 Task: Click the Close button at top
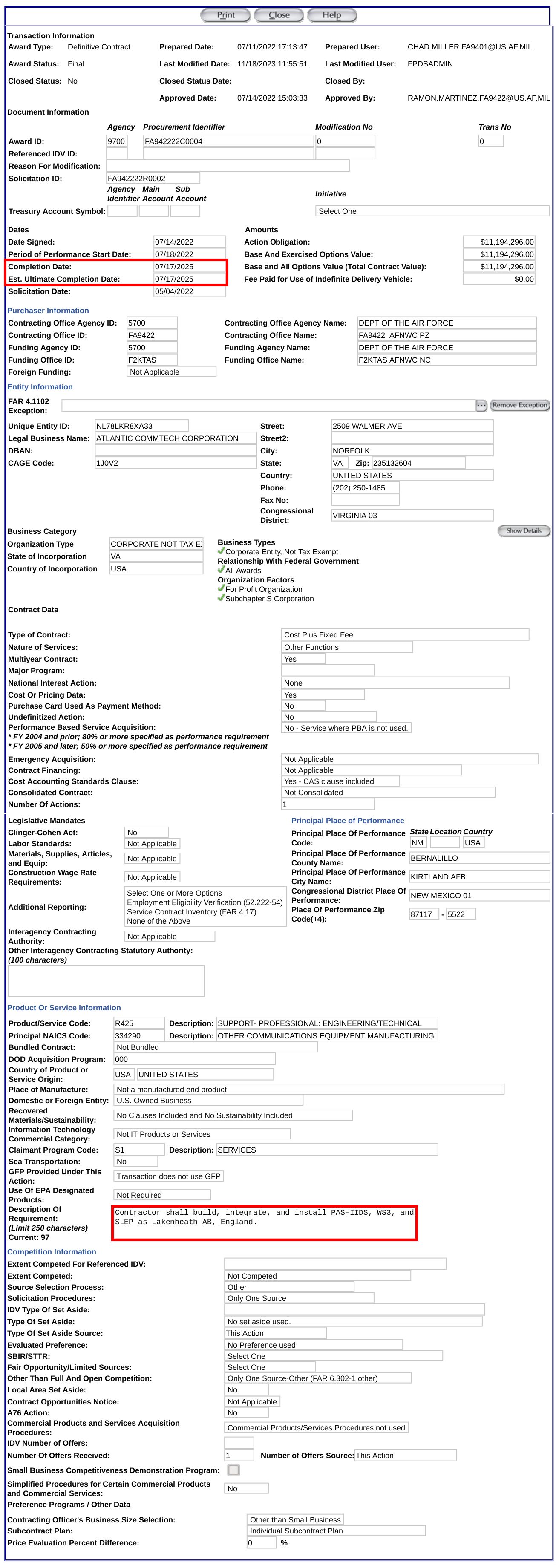click(279, 15)
